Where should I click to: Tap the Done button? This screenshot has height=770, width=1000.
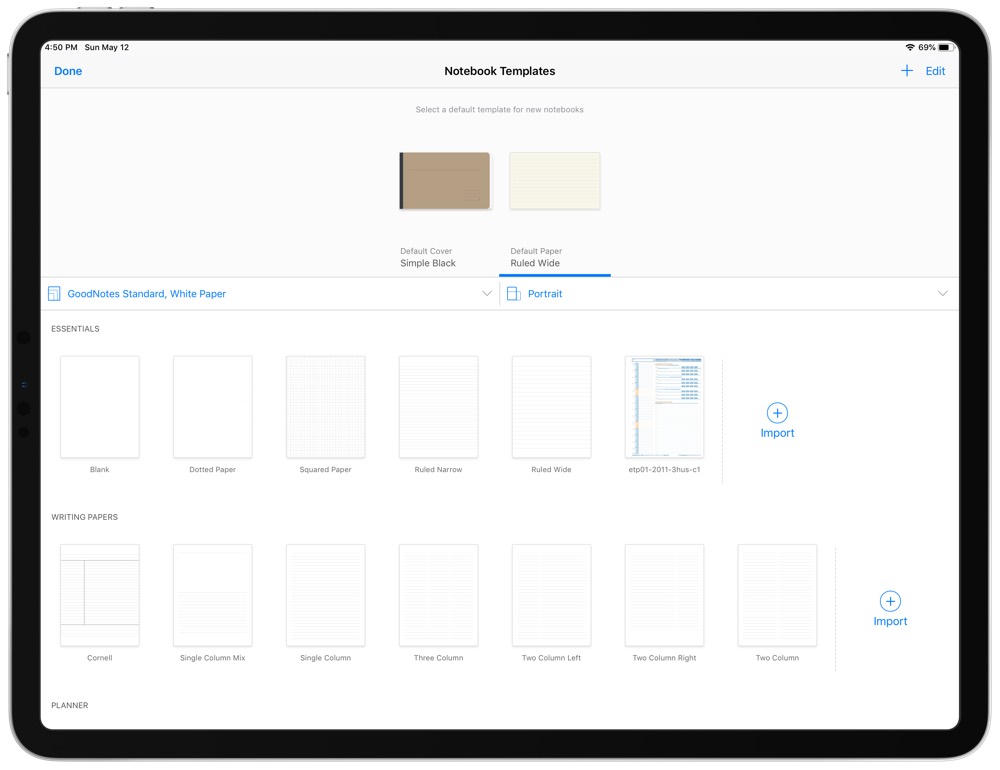tap(67, 71)
